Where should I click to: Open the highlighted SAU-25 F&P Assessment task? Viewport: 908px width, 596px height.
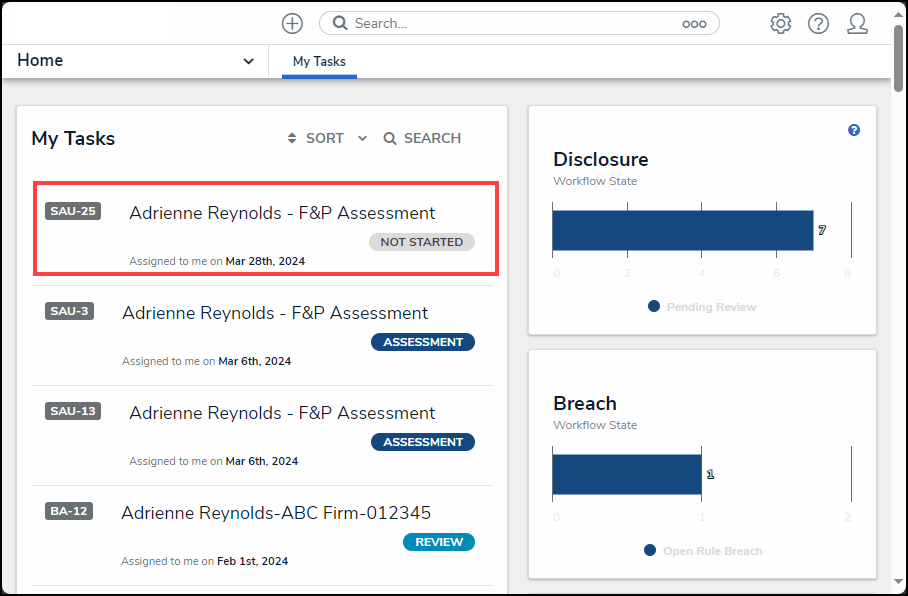pyautogui.click(x=282, y=213)
